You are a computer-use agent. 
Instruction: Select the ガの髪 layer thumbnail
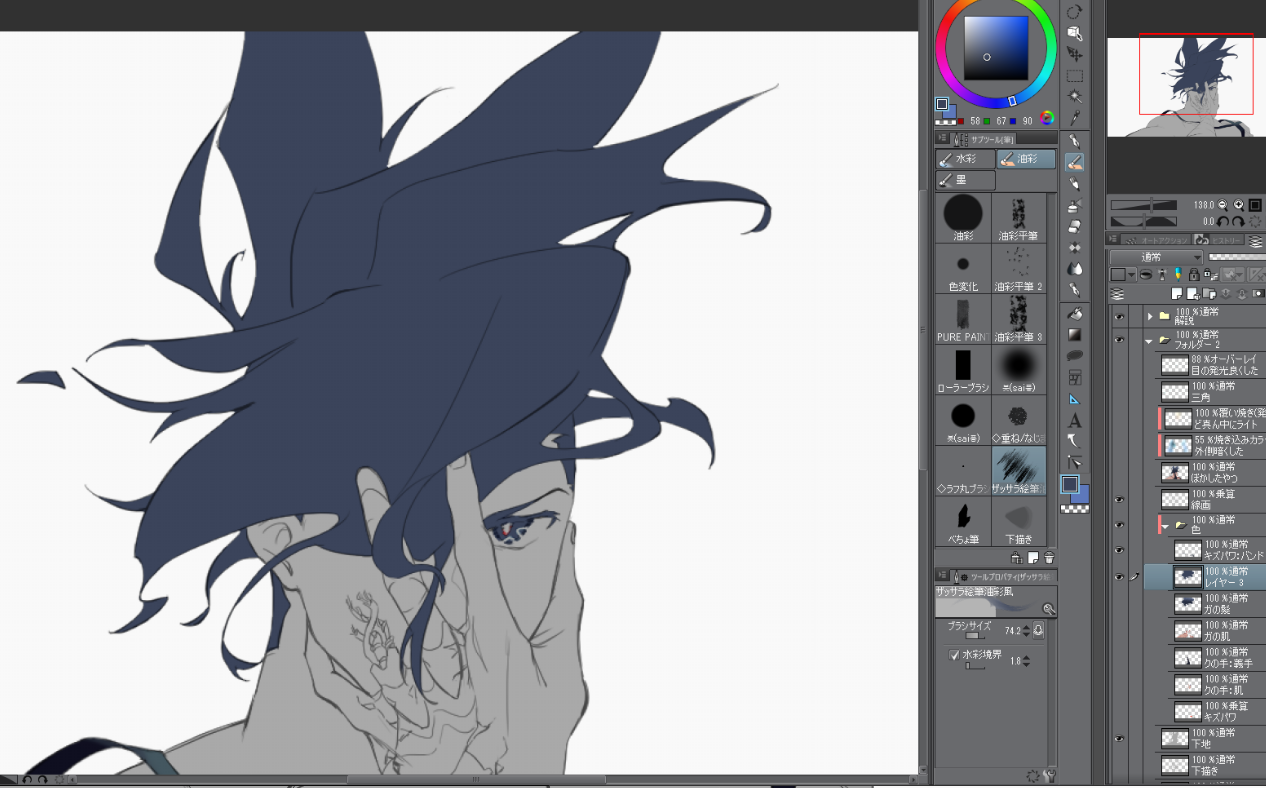(x=1187, y=603)
